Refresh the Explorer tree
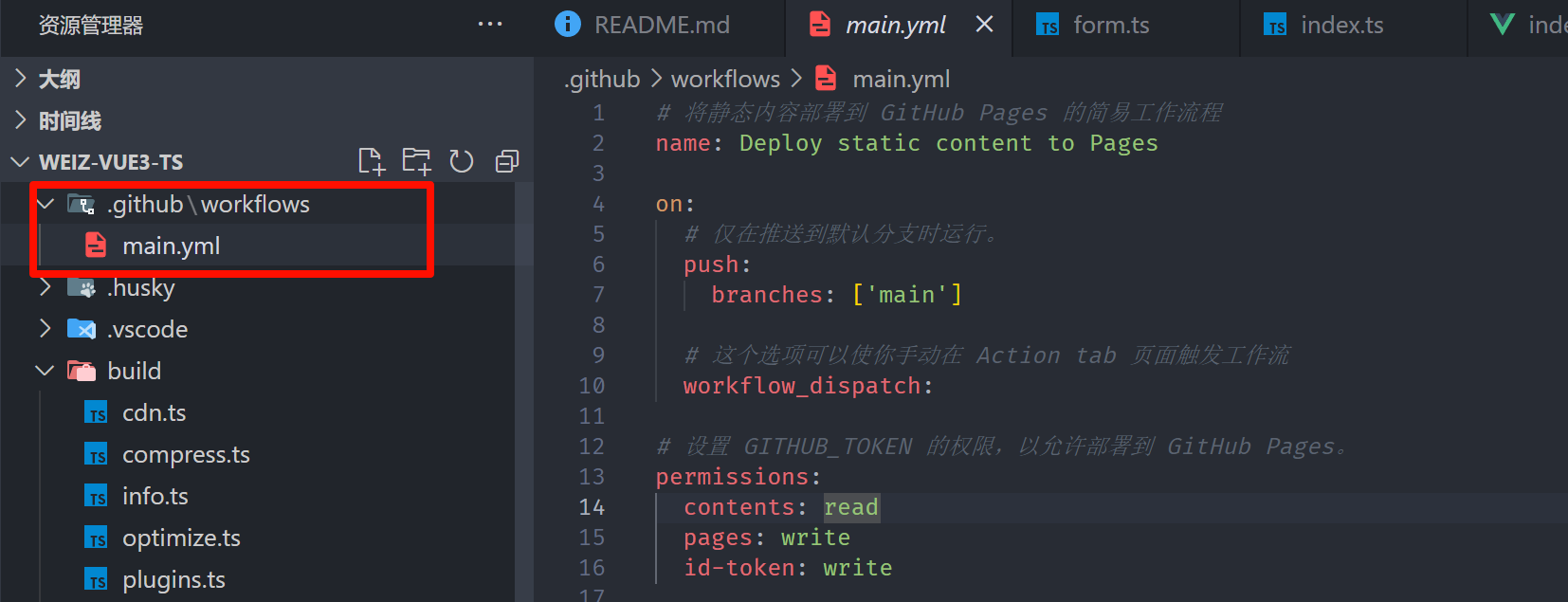This screenshot has height=602, width=1568. point(462,161)
